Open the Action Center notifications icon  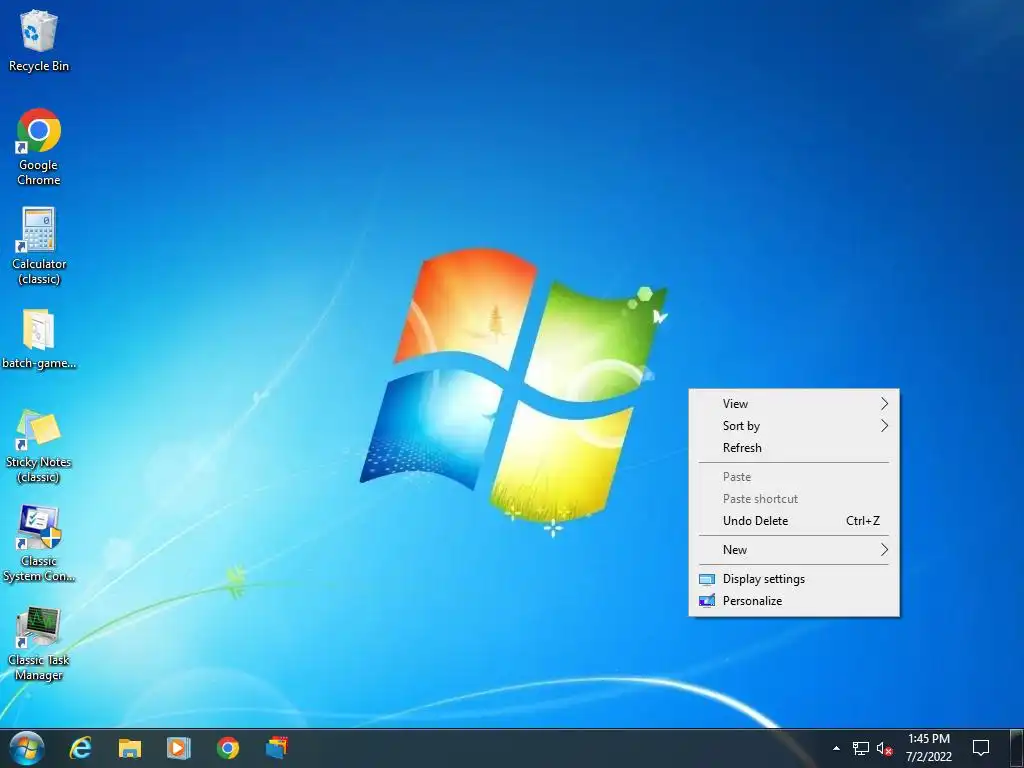click(981, 748)
